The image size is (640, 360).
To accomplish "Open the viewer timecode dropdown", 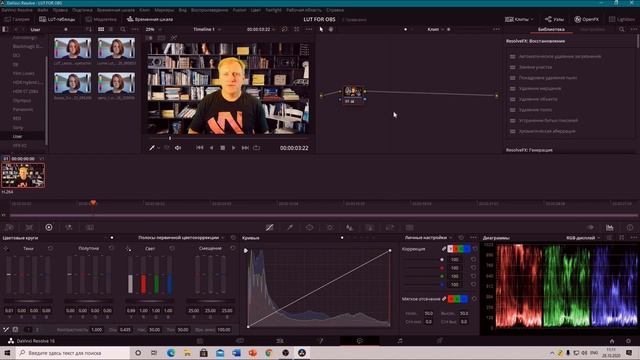I will pyautogui.click(x=261, y=29).
